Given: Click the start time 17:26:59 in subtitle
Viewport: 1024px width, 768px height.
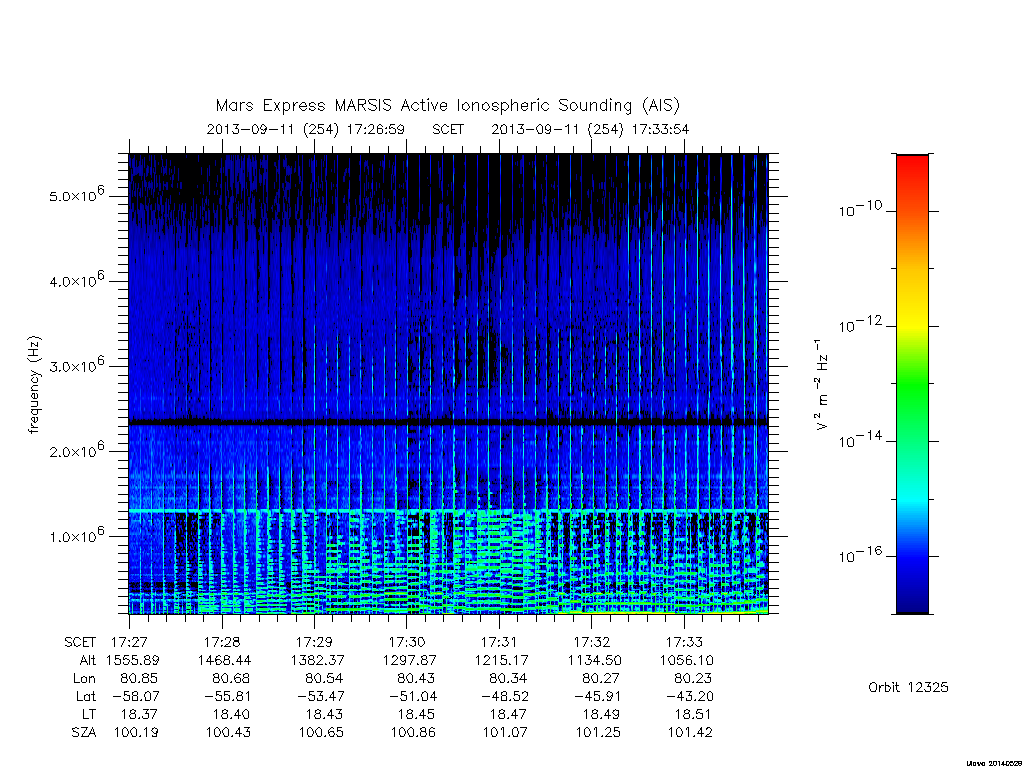Looking at the screenshot, I should [x=376, y=129].
